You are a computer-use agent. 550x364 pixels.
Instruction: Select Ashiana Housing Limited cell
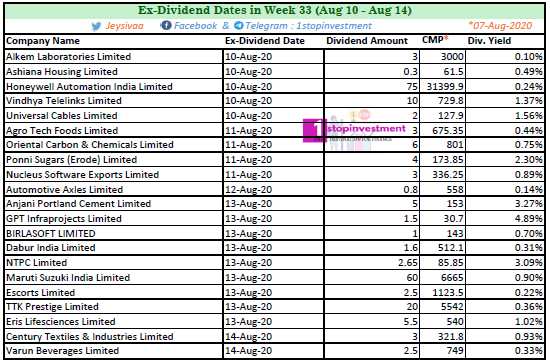(x=114, y=72)
